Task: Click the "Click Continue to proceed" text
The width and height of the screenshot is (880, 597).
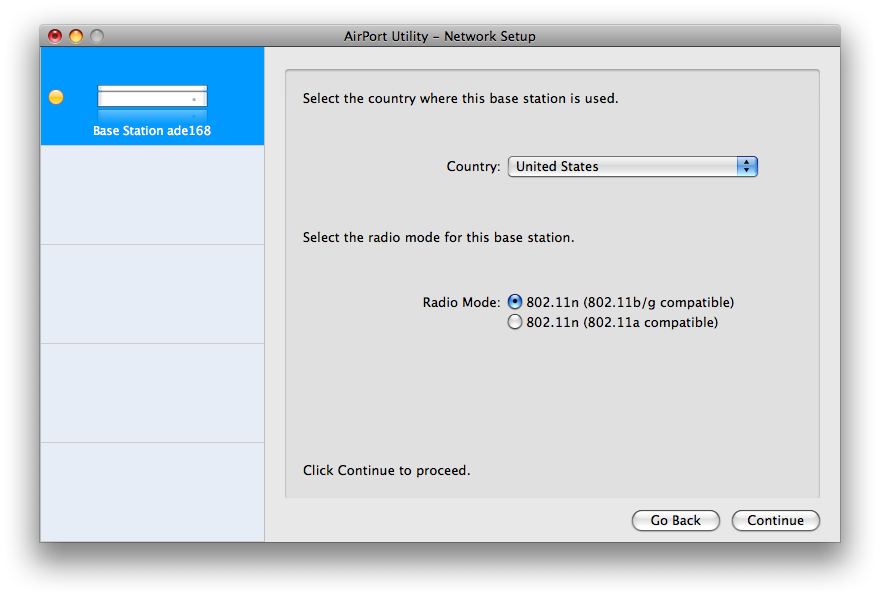Action: tap(386, 470)
